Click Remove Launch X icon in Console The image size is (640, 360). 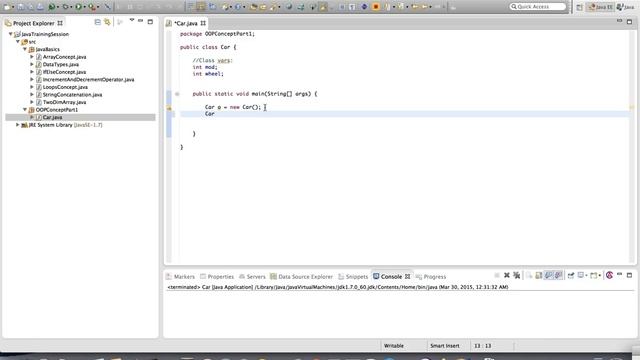click(507, 276)
